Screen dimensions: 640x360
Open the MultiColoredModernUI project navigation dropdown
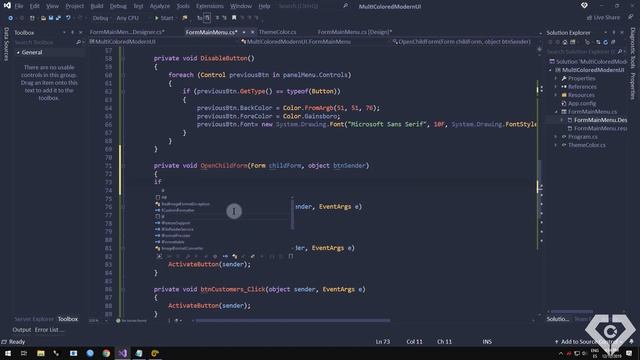click(x=163, y=42)
